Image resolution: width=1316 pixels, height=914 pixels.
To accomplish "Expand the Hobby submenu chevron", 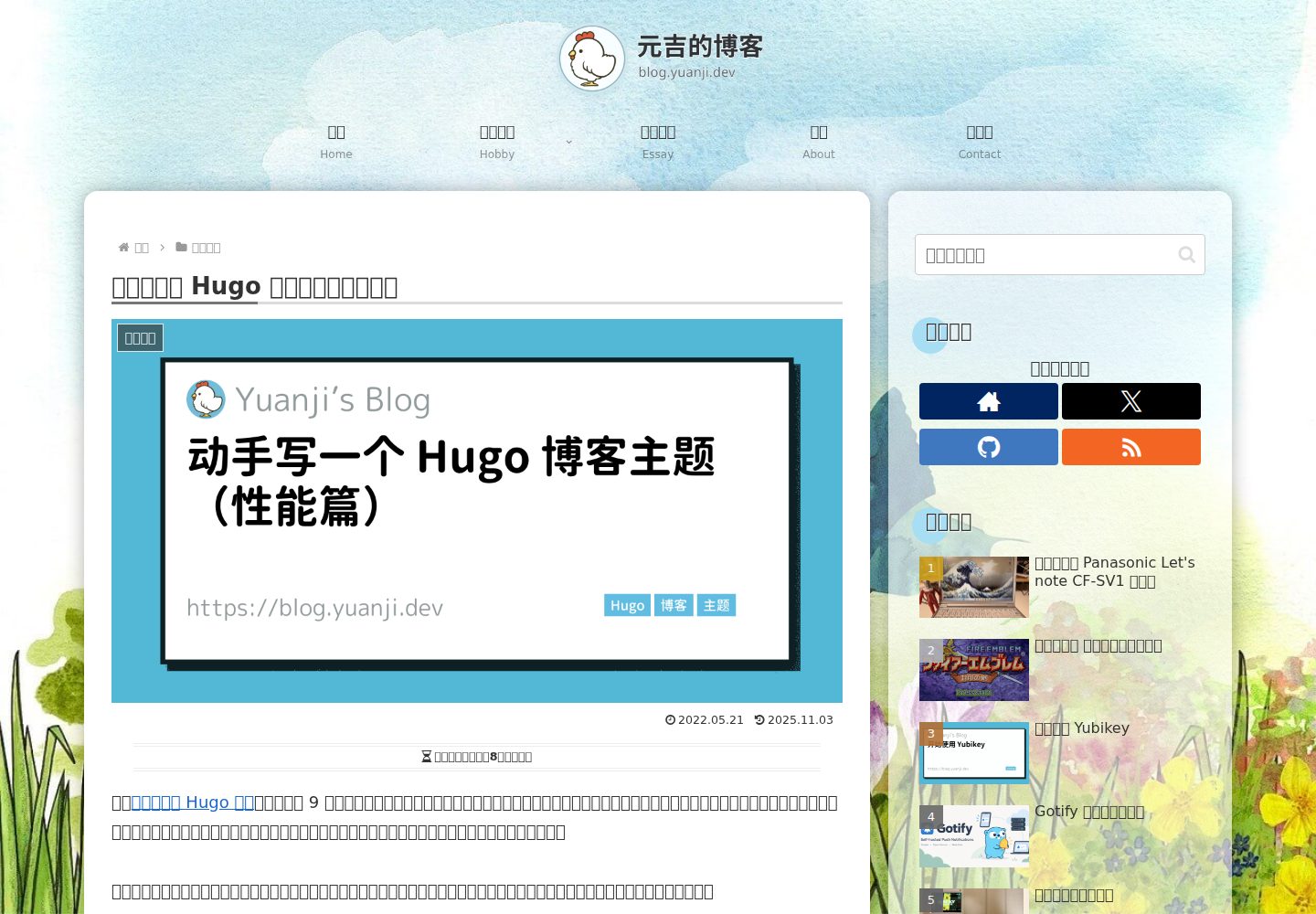I will pyautogui.click(x=568, y=143).
